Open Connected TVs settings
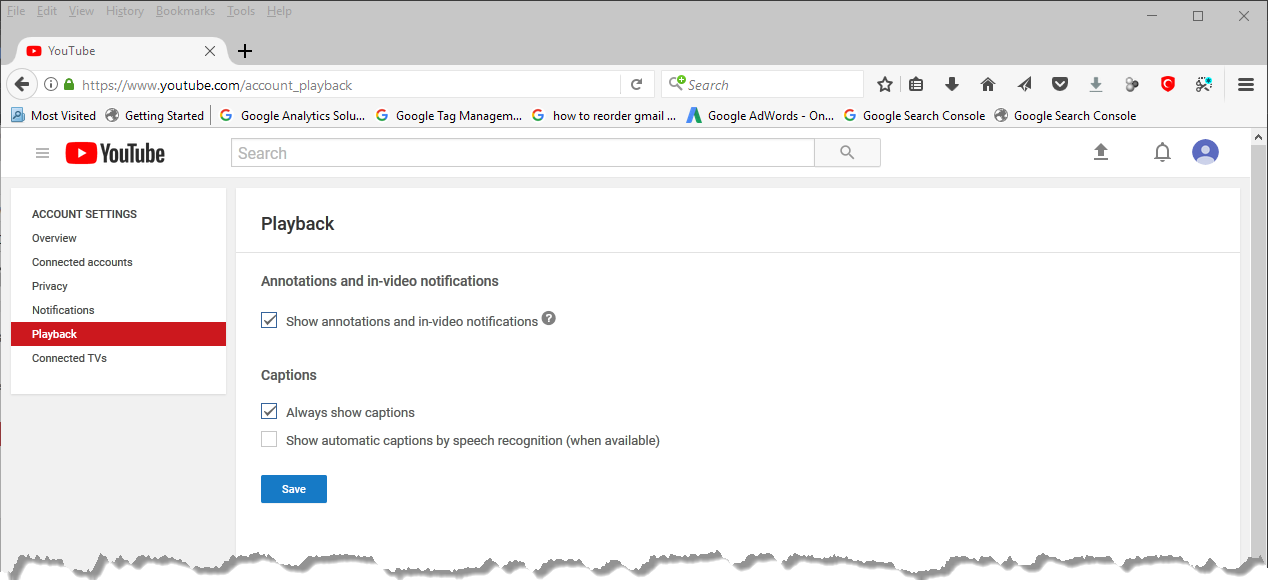 point(69,358)
